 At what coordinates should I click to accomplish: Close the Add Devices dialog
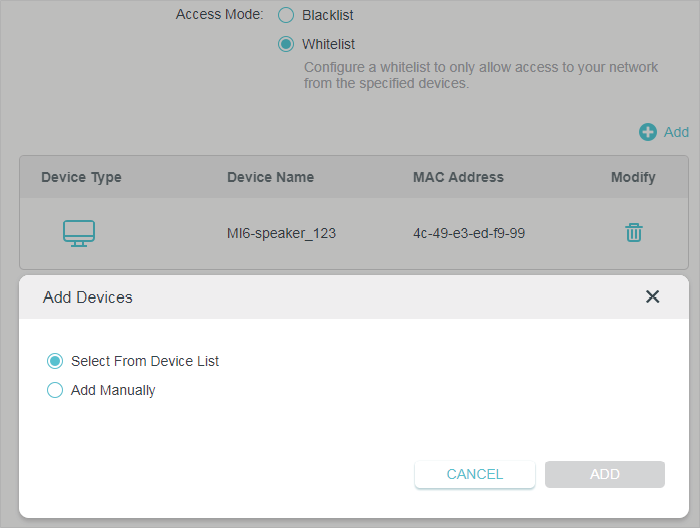[x=652, y=296]
